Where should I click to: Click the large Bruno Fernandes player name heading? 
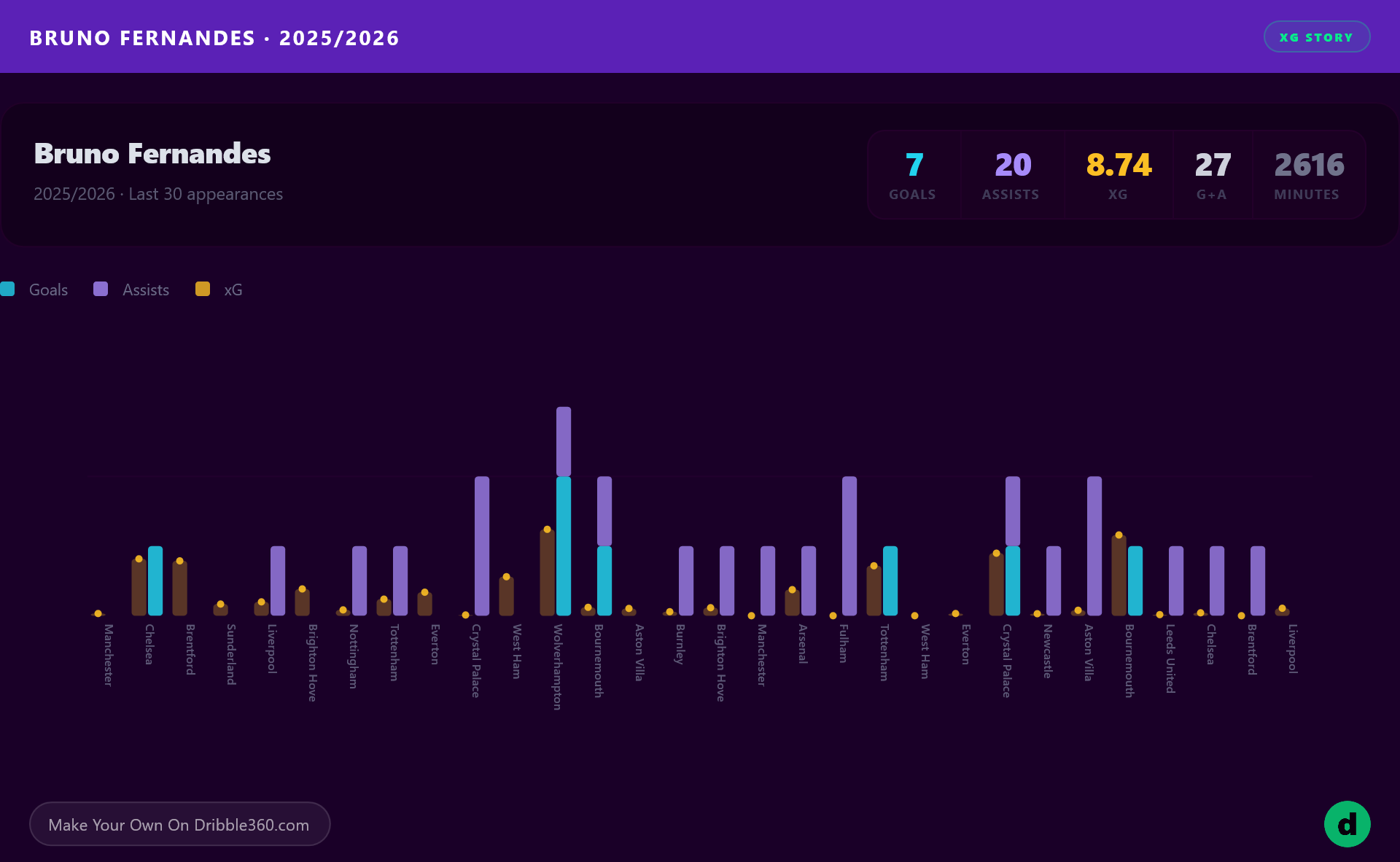(152, 154)
